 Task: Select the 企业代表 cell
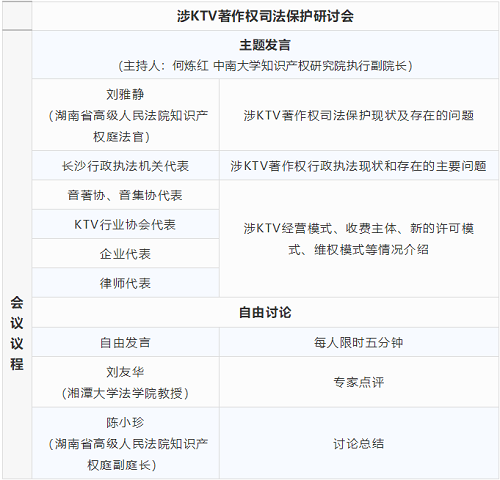coord(125,254)
